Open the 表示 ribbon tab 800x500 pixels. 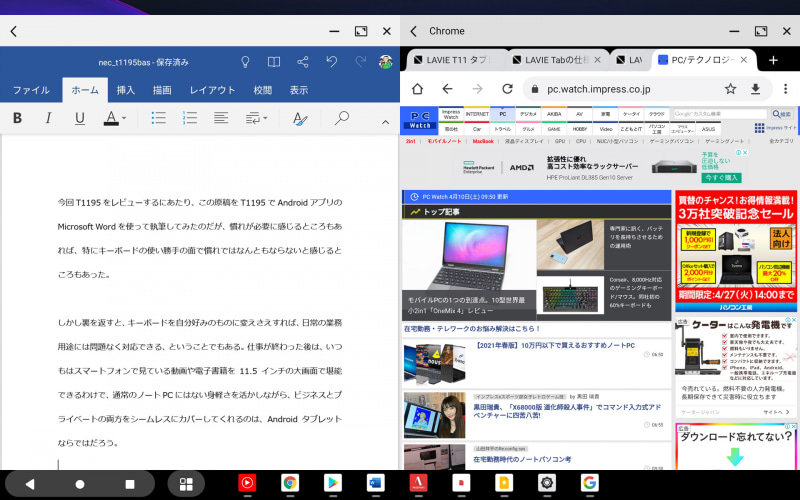point(299,90)
